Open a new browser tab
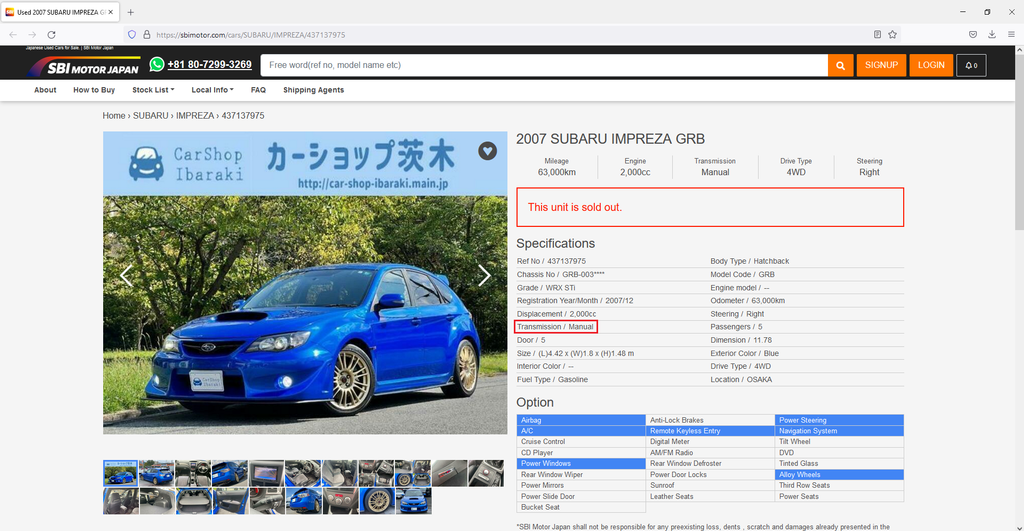The width and height of the screenshot is (1024, 531). click(x=131, y=12)
